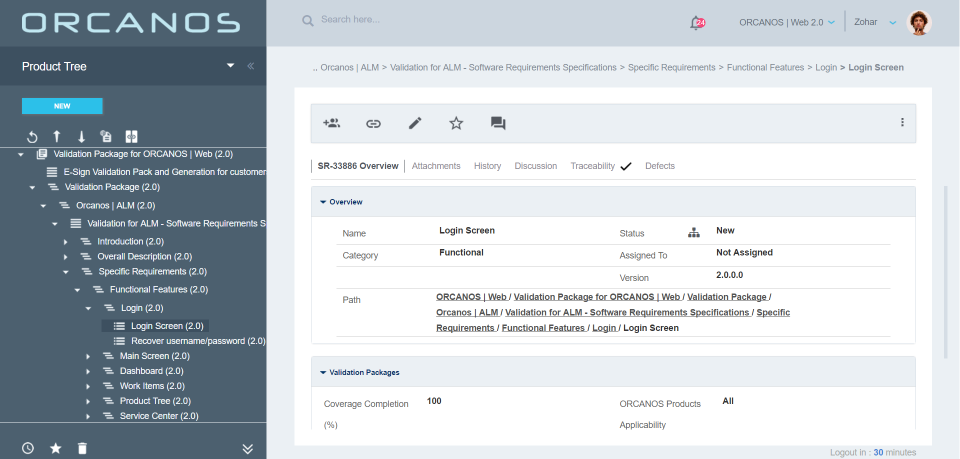Image resolution: width=960 pixels, height=459 pixels.
Task: Click the link icon in item toolbar
Action: coord(373,123)
